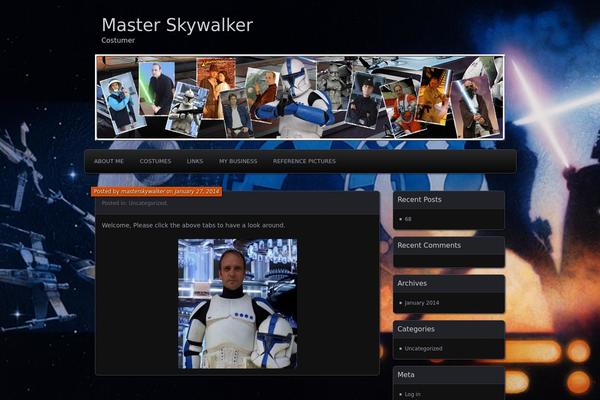This screenshot has height=400, width=600.
Task: Click the masterskywalker author link
Action: pyautogui.click(x=143, y=191)
